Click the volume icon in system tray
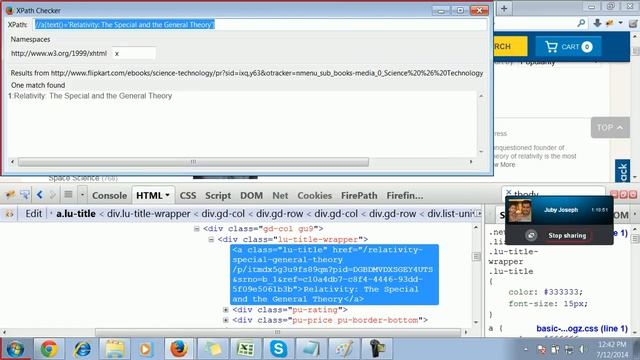 click(581, 349)
